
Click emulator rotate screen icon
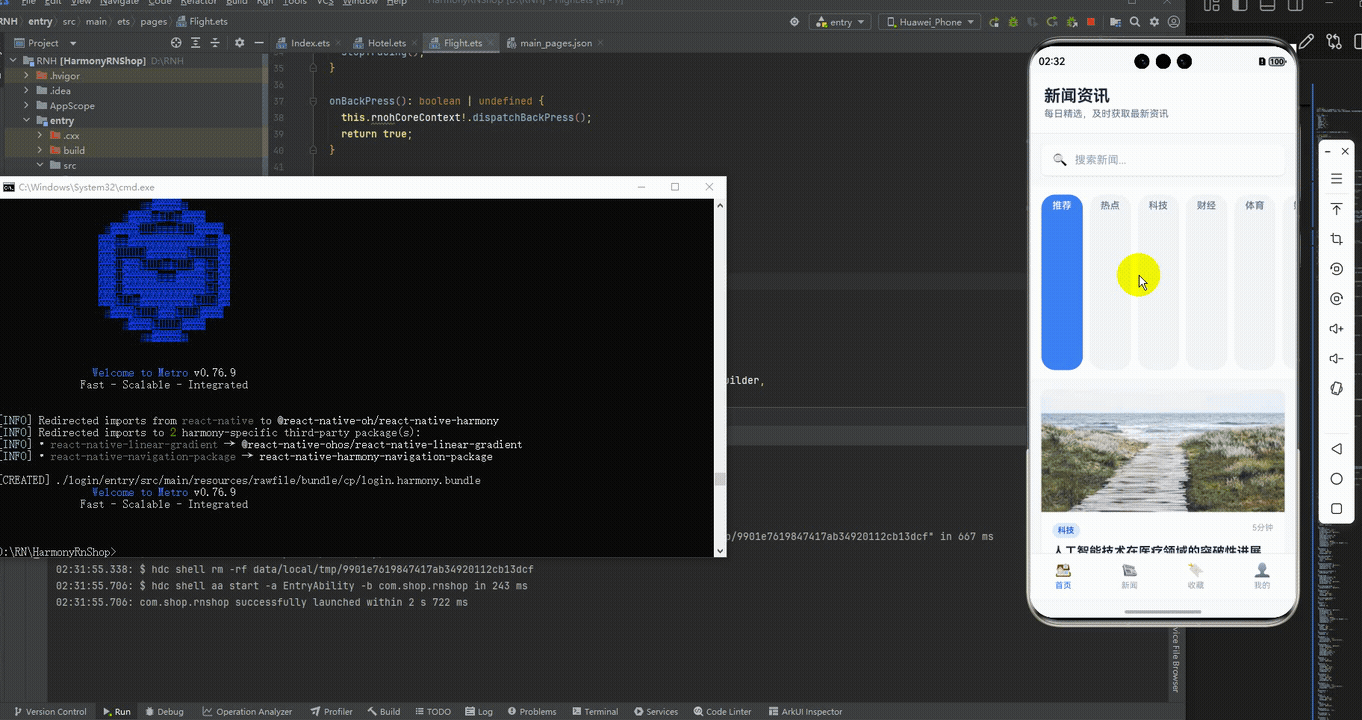pos(1336,269)
